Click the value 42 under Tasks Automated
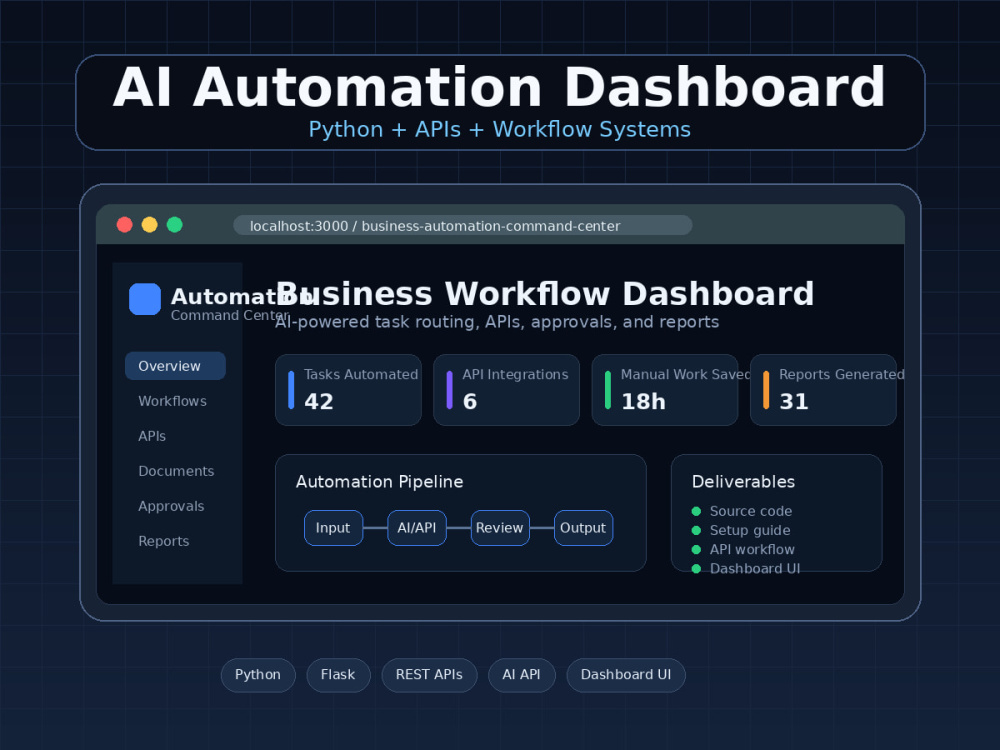Viewport: 1000px width, 750px height. coord(319,402)
